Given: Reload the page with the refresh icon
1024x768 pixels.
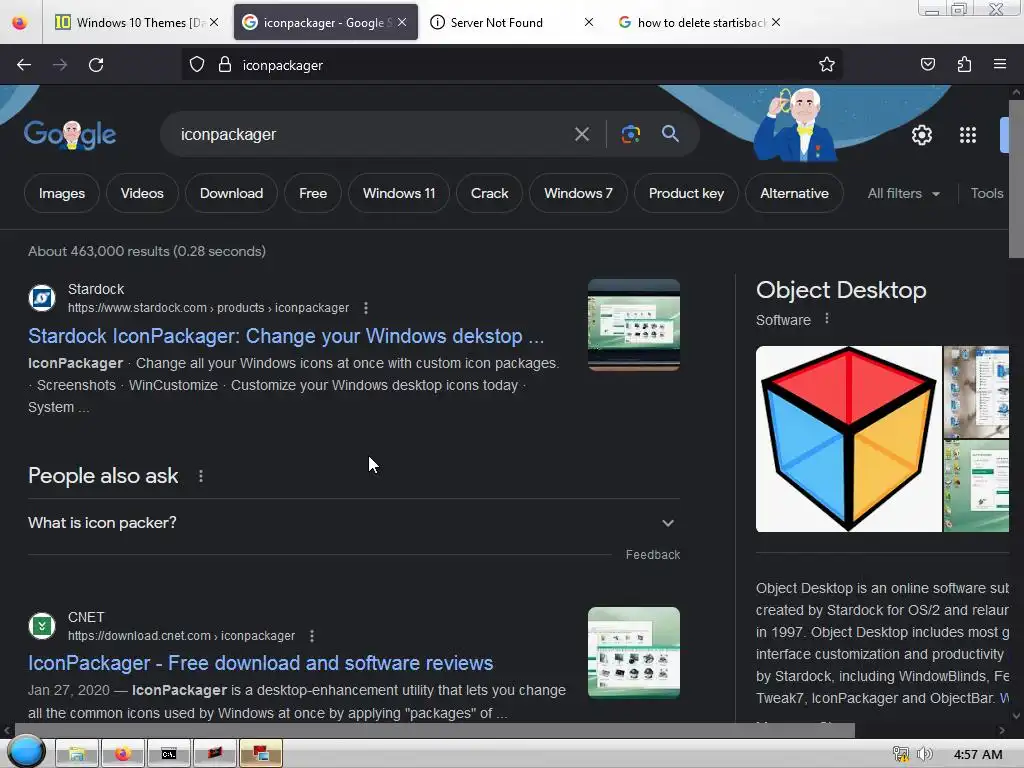Looking at the screenshot, I should pos(96,65).
